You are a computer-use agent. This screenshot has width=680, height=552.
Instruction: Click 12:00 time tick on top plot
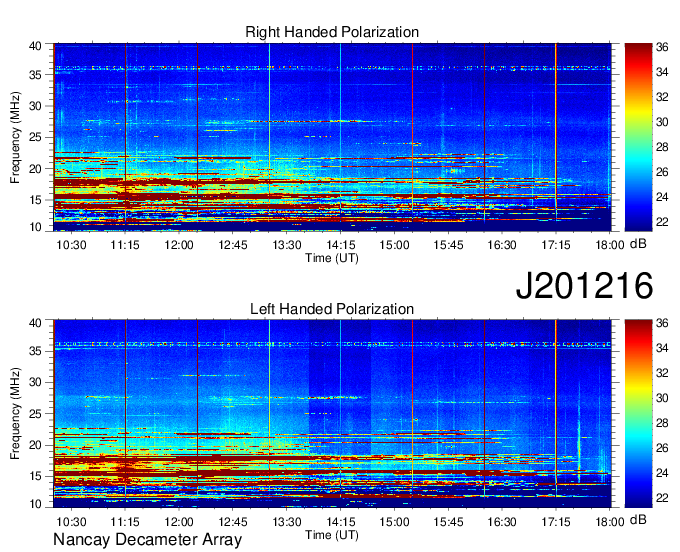click(x=179, y=245)
